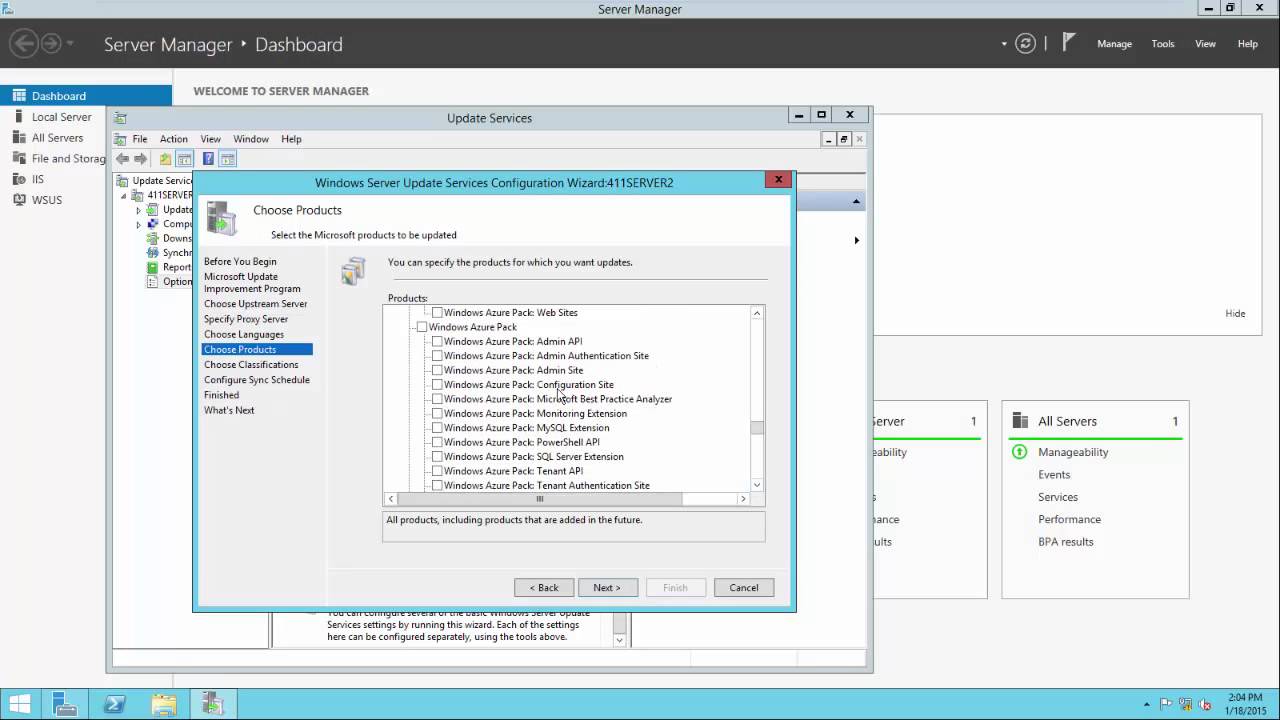Check Windows Azure Pack: Configuration Site
This screenshot has width=1280, height=720.
[437, 385]
